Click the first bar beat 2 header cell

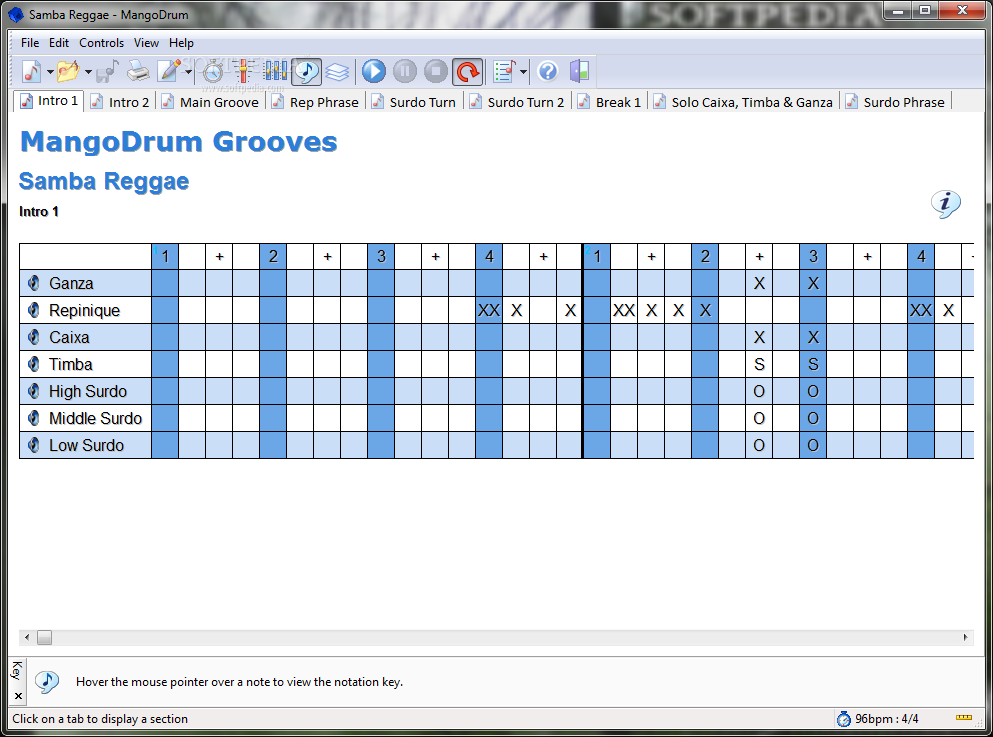[x=273, y=256]
